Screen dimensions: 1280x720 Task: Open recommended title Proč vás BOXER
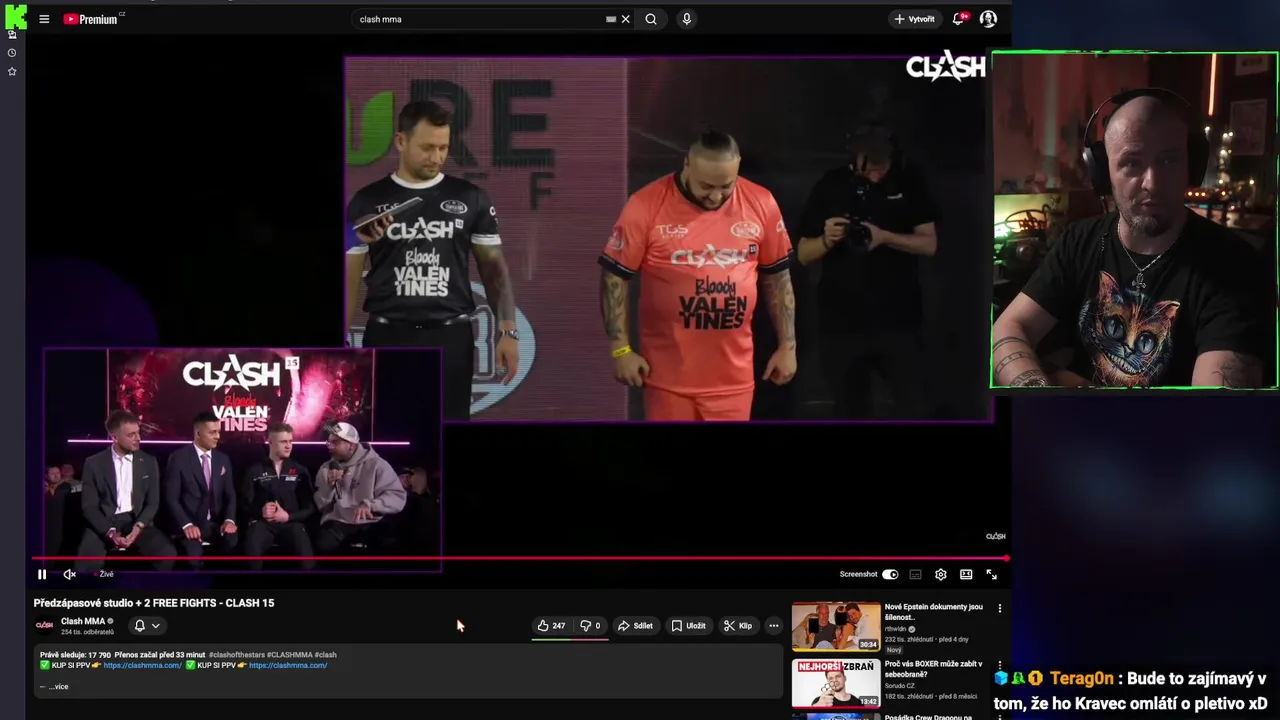pyautogui.click(x=933, y=669)
